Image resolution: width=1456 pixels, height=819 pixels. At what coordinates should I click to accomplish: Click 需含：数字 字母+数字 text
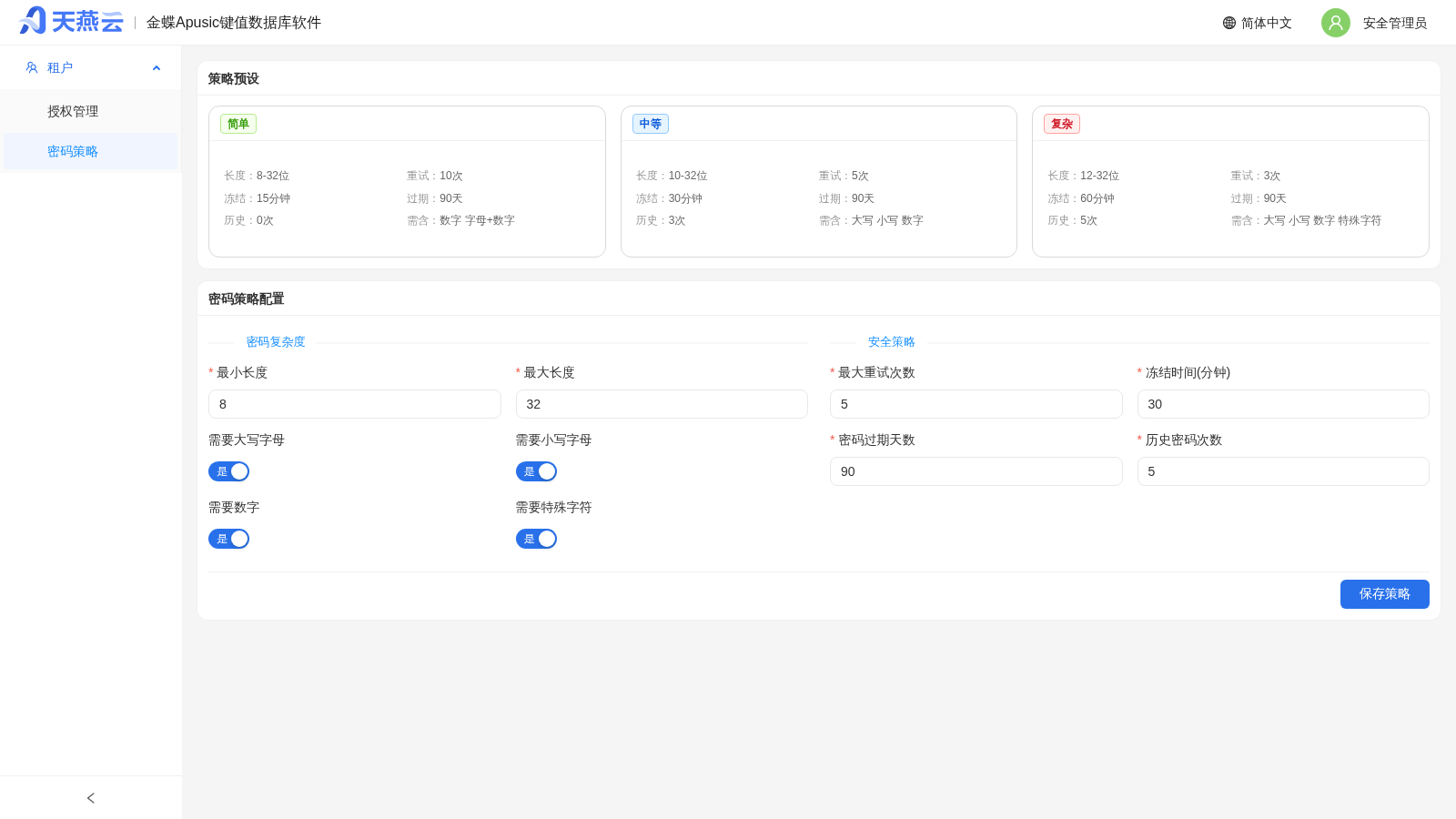pos(460,220)
